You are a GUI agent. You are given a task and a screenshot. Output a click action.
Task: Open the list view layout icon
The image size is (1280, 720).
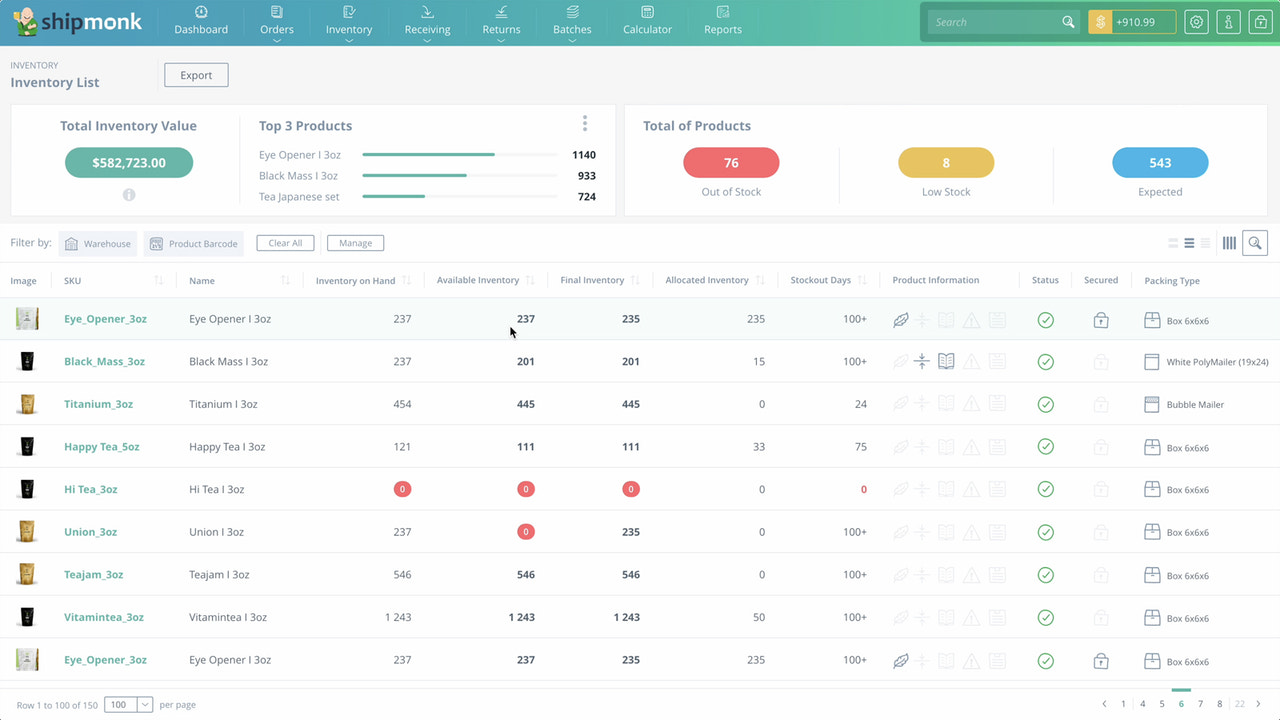click(1189, 242)
